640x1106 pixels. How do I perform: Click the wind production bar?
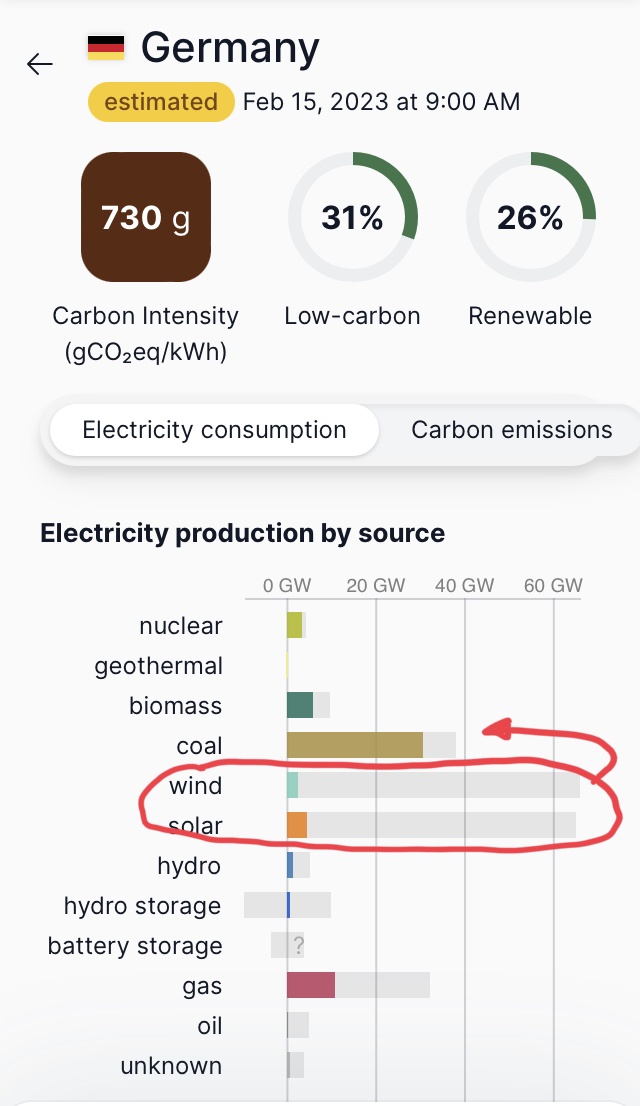tap(293, 786)
